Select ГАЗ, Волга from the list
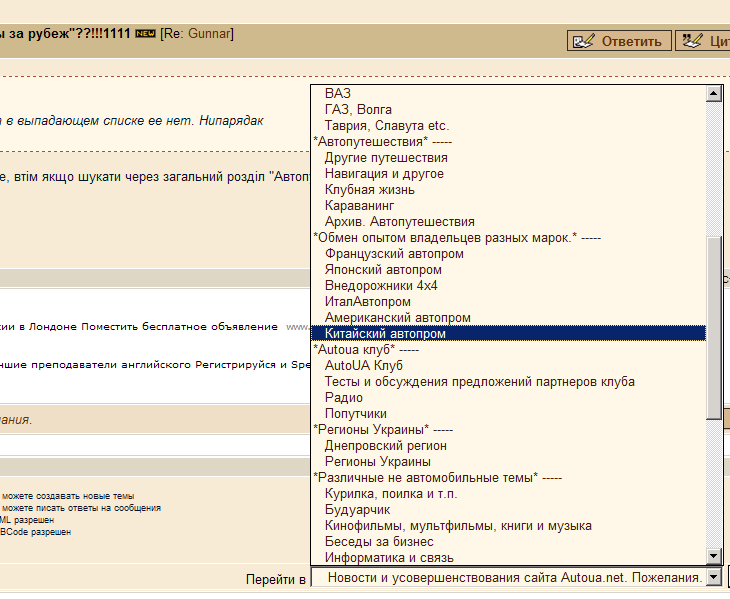Screen dimensions: 730x599 point(358,109)
